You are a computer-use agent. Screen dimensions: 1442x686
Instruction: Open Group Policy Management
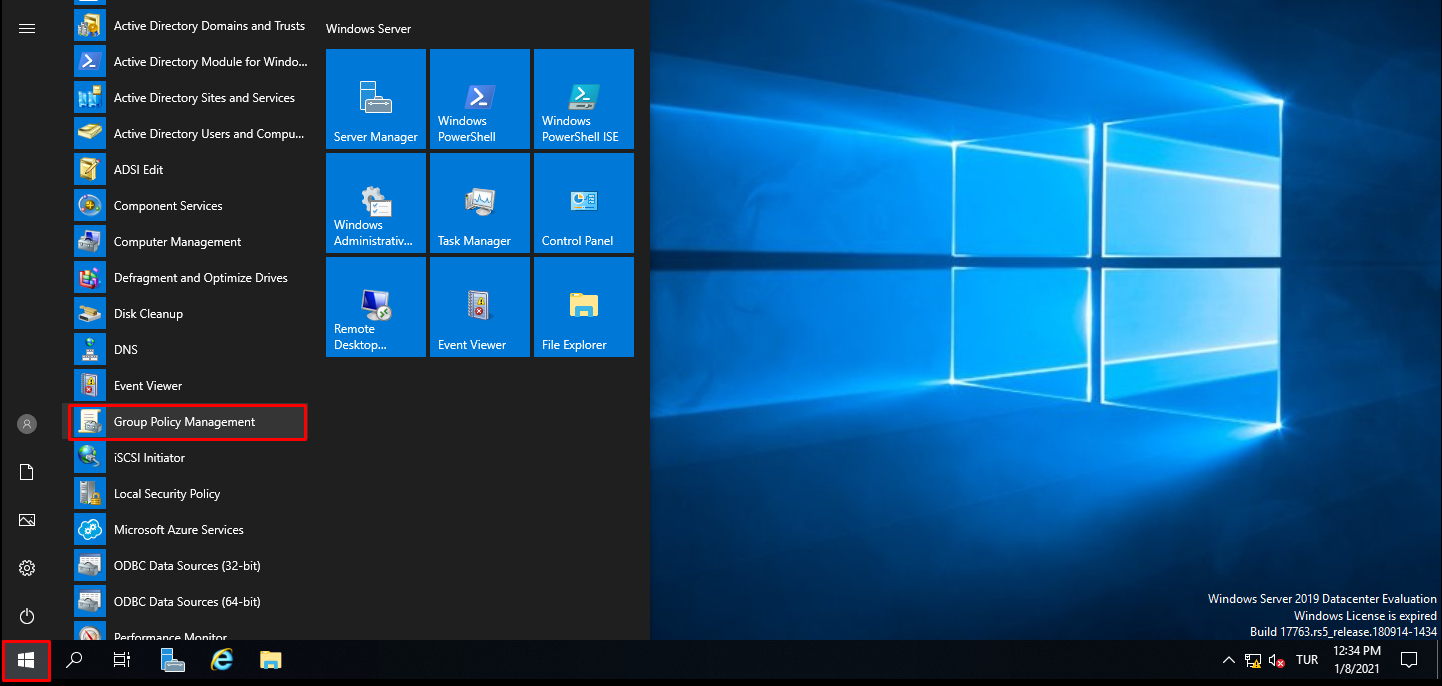tap(189, 422)
